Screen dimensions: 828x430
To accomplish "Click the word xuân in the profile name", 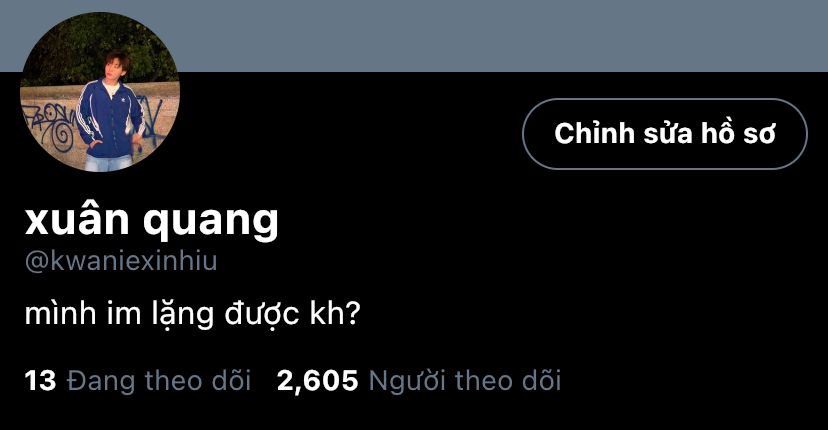I will click(77, 219).
